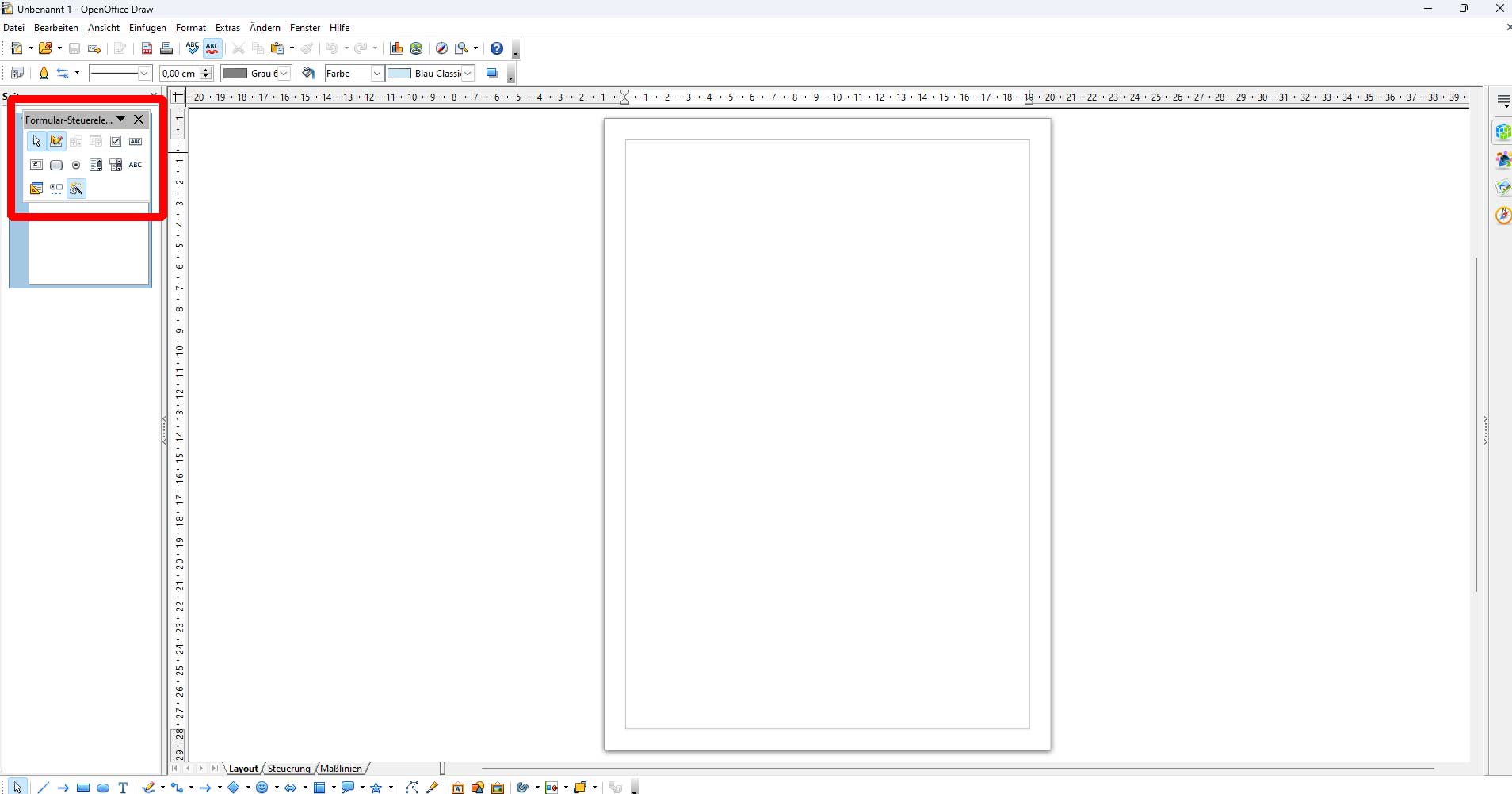Open the Gallery icon in bottom toolbar

[498, 787]
